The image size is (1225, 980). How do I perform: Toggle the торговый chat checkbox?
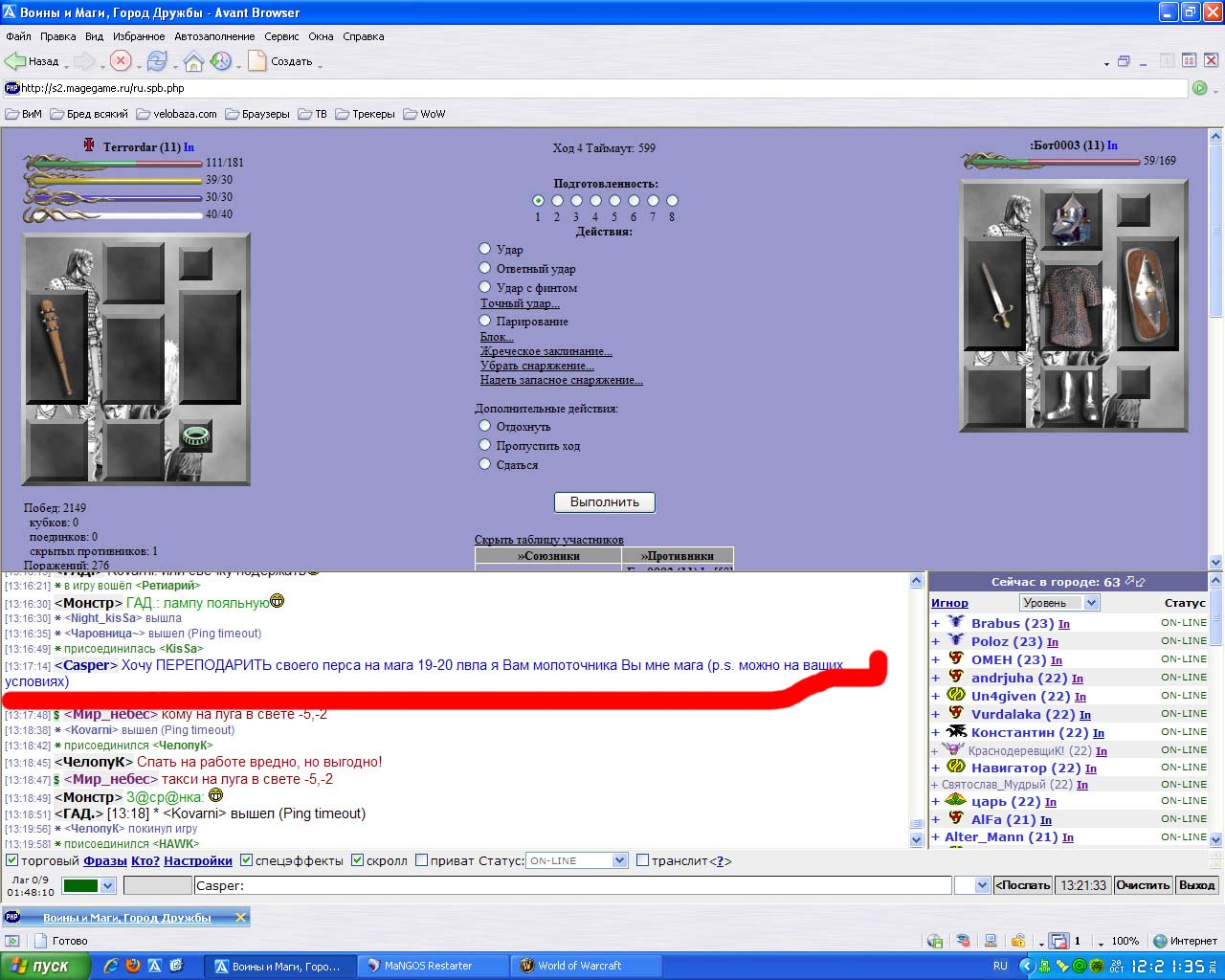coord(11,860)
